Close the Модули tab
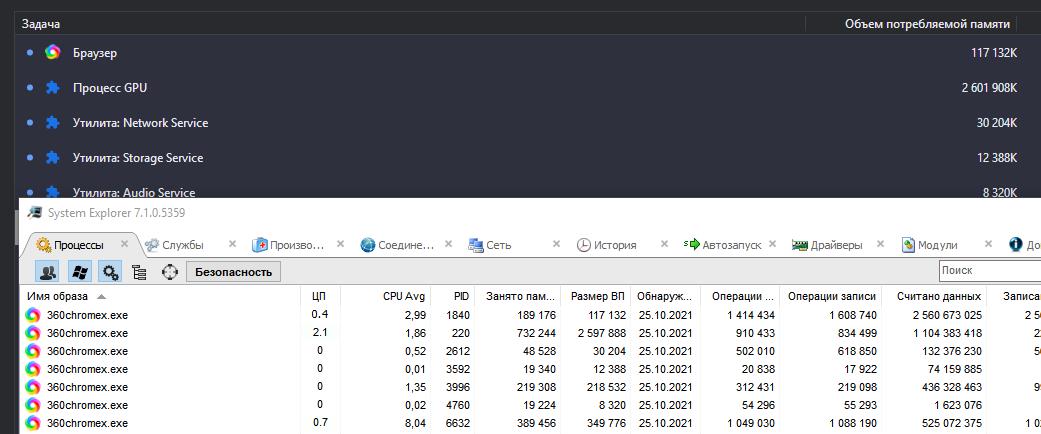This screenshot has height=434, width=1041. [988, 244]
